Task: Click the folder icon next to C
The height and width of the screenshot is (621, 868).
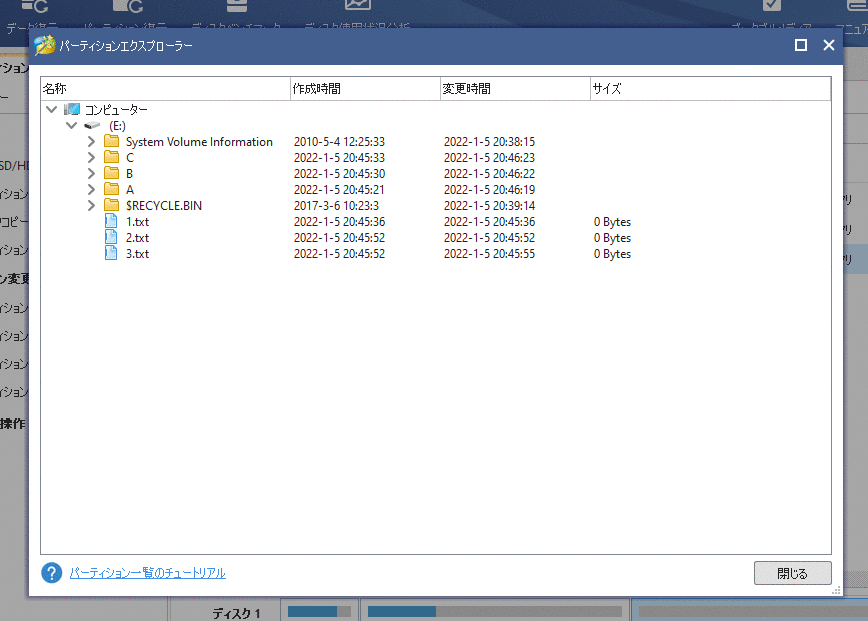Action: pyautogui.click(x=112, y=158)
